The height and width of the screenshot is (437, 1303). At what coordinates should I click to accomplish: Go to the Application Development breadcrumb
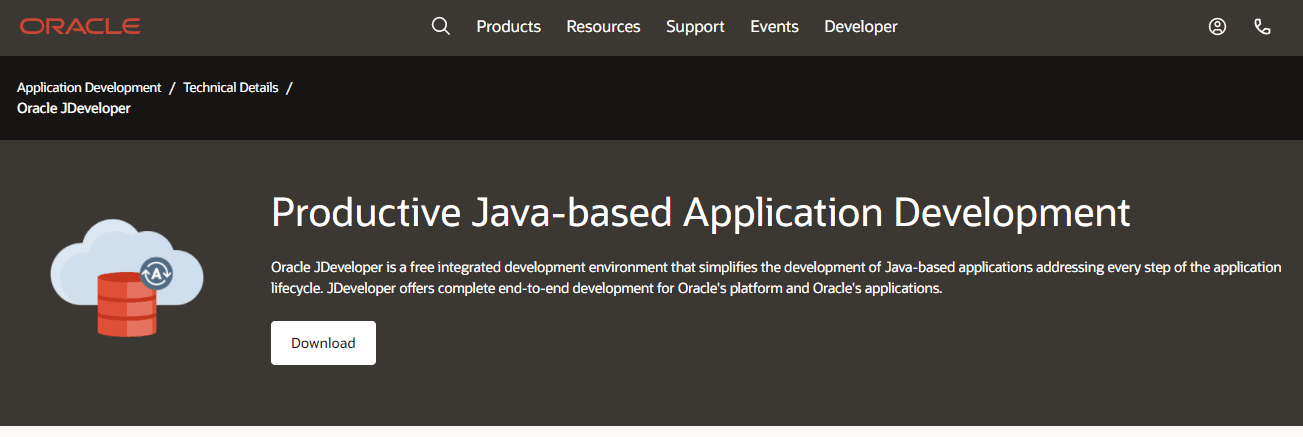click(89, 87)
